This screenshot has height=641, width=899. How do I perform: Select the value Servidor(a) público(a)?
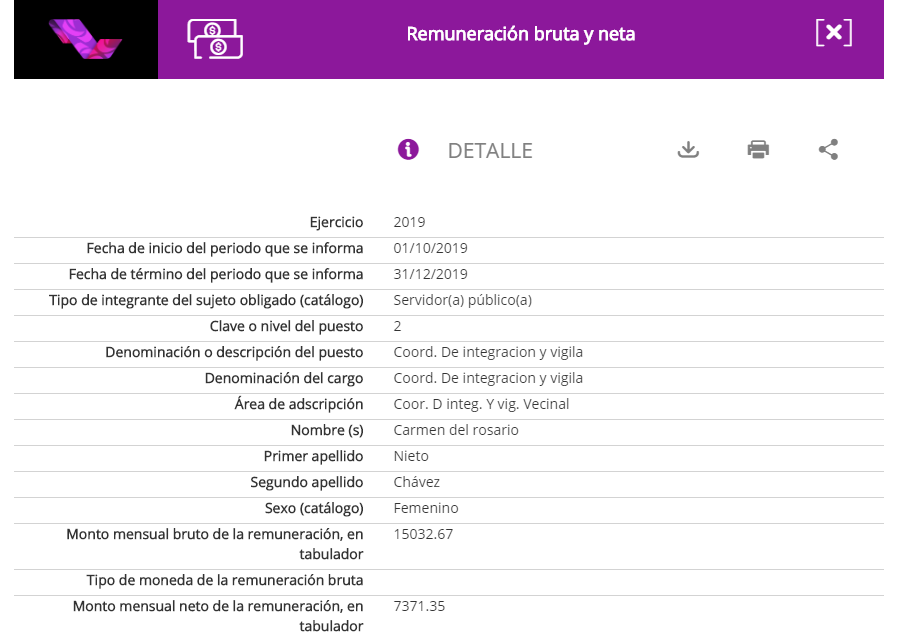pyautogui.click(x=463, y=300)
